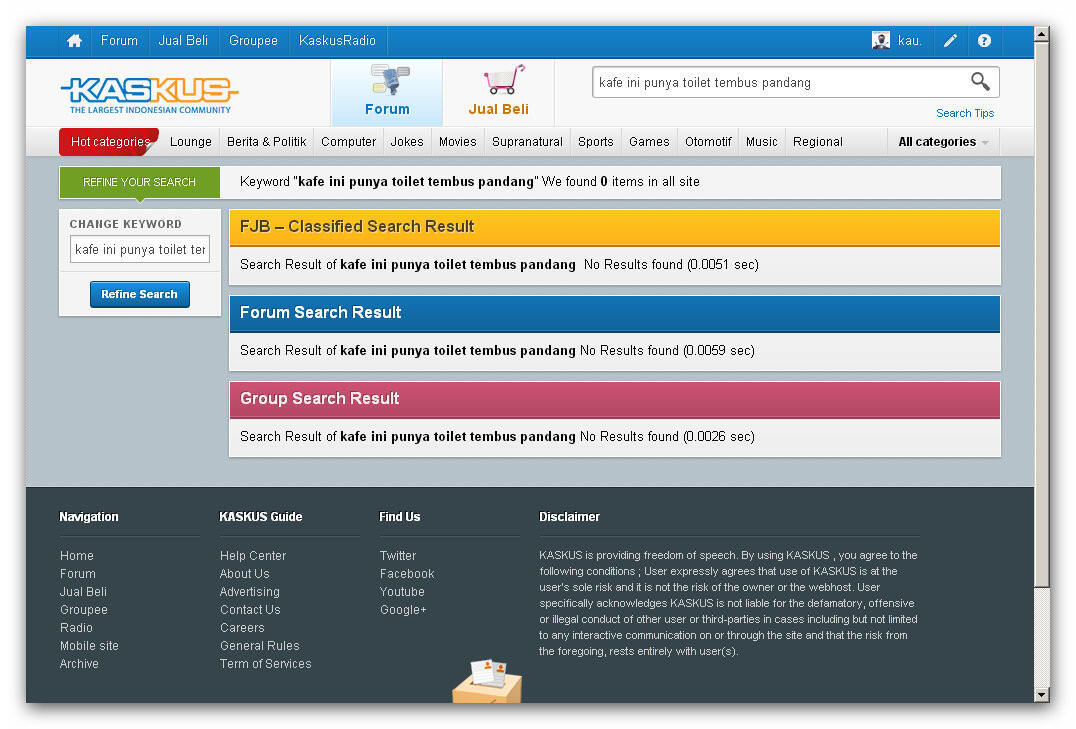Click the user avatar picture
This screenshot has height=729, width=1076.
[880, 40]
